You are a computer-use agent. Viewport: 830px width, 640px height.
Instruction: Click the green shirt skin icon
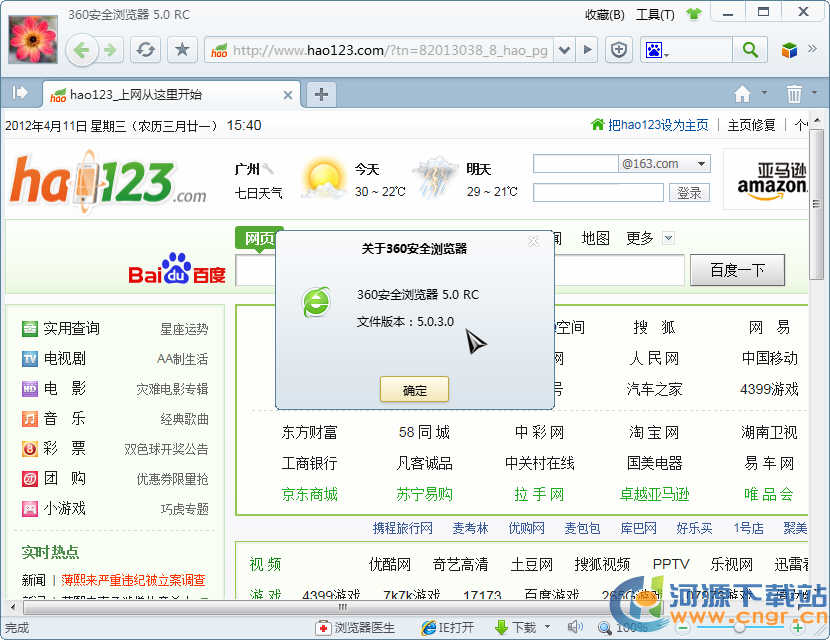point(693,14)
